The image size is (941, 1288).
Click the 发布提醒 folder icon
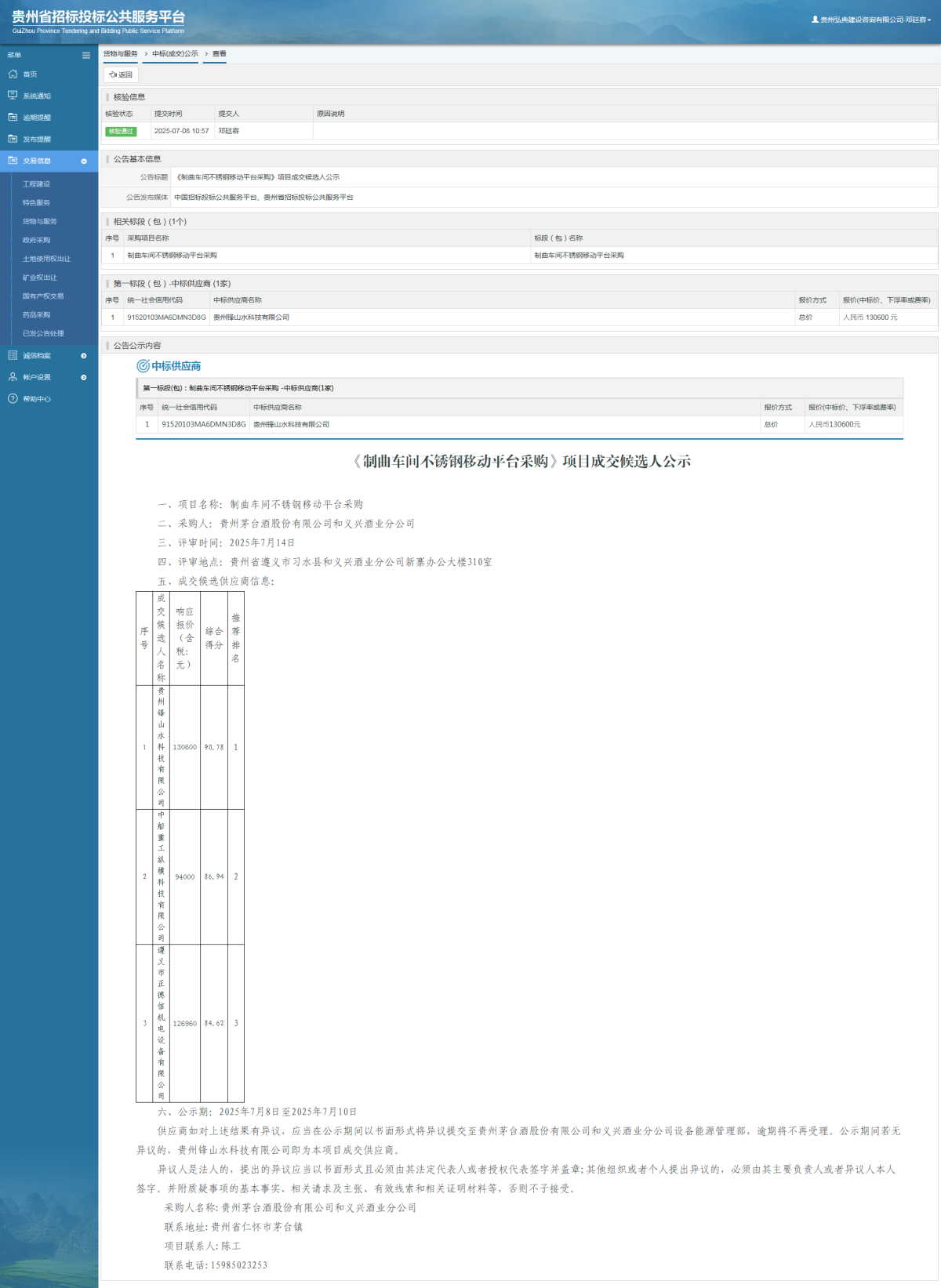[x=13, y=139]
